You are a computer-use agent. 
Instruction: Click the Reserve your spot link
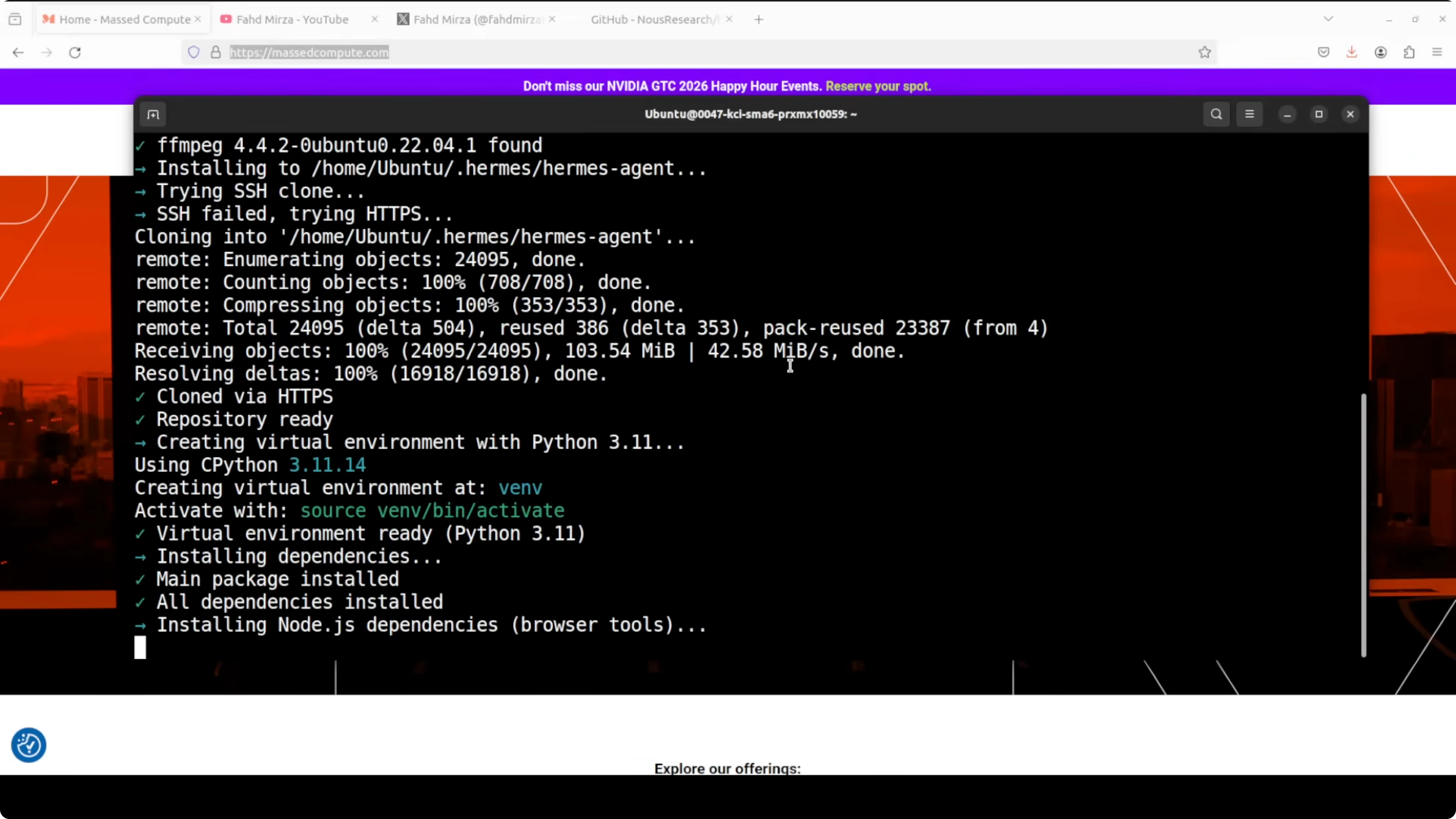click(878, 87)
